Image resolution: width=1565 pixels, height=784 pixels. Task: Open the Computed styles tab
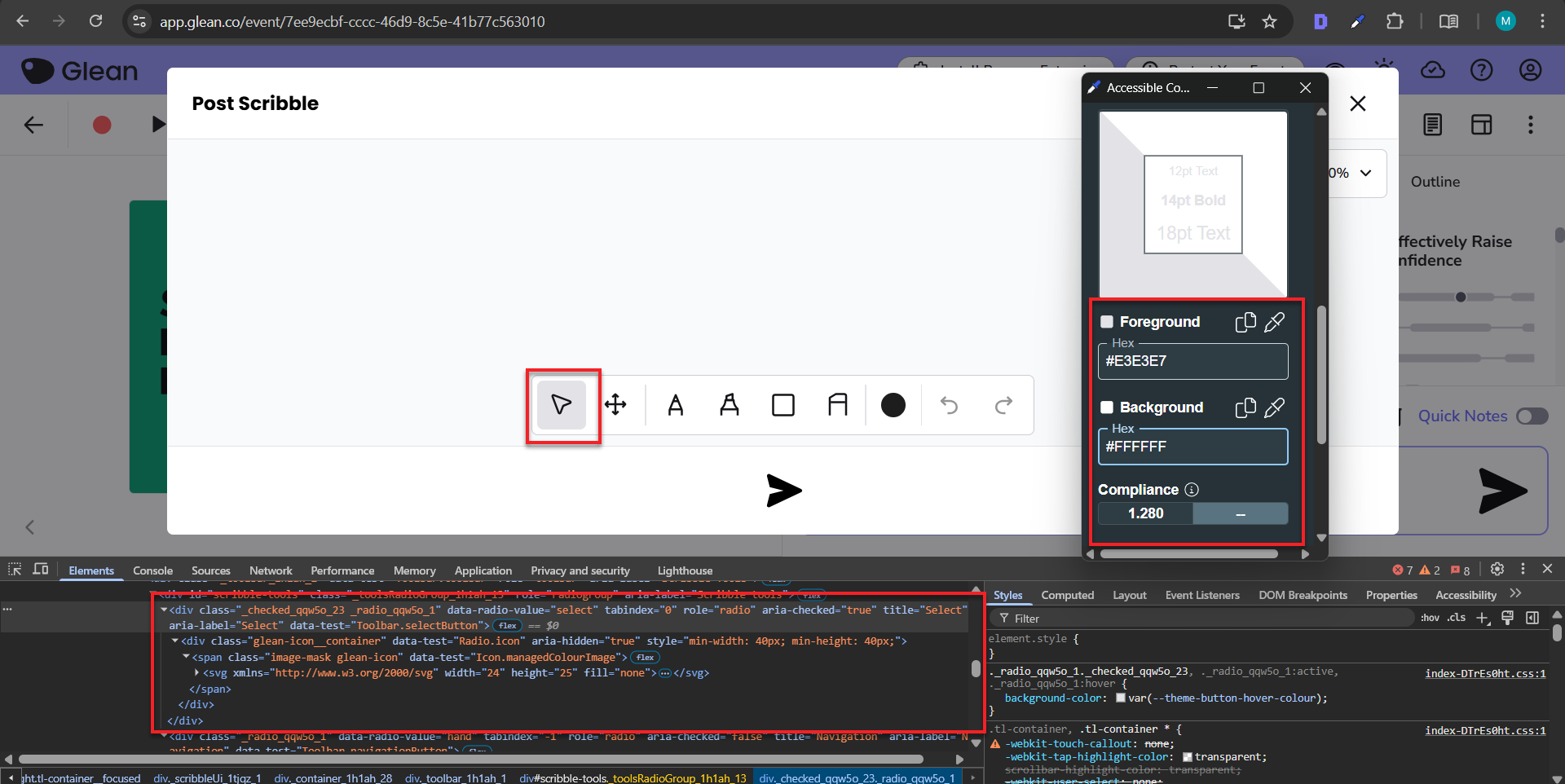[x=1067, y=595]
